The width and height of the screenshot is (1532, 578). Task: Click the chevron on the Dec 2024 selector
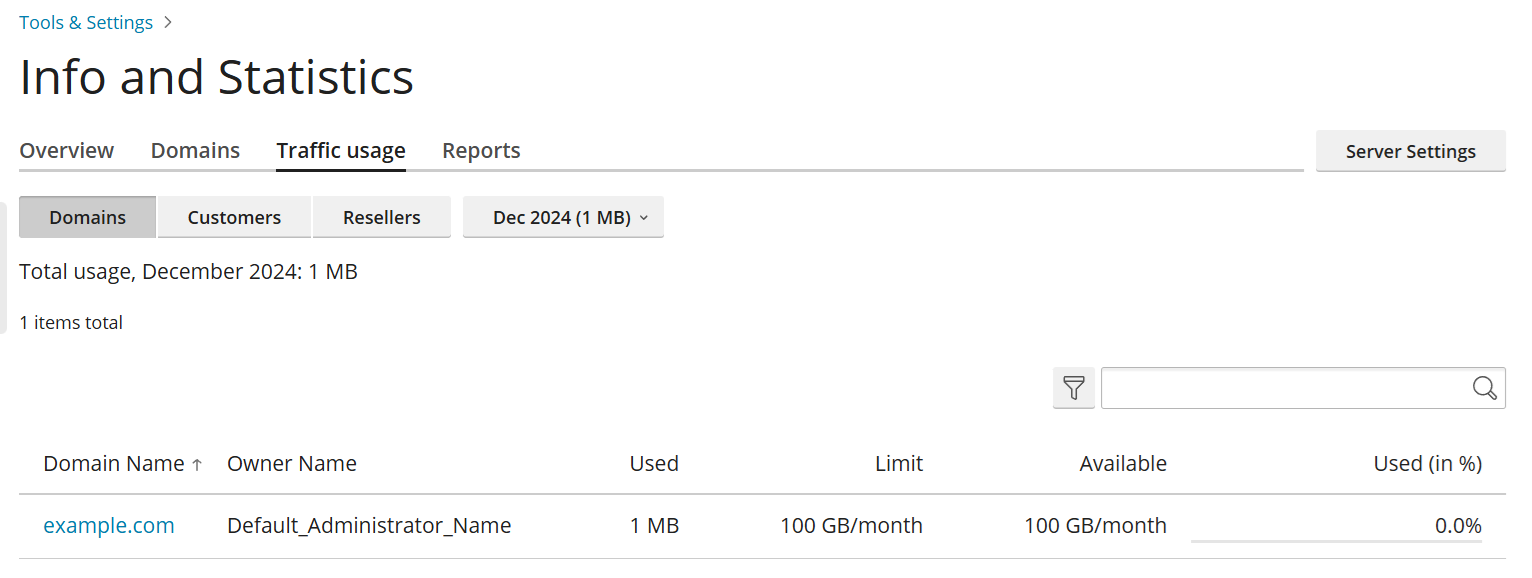[x=644, y=217]
